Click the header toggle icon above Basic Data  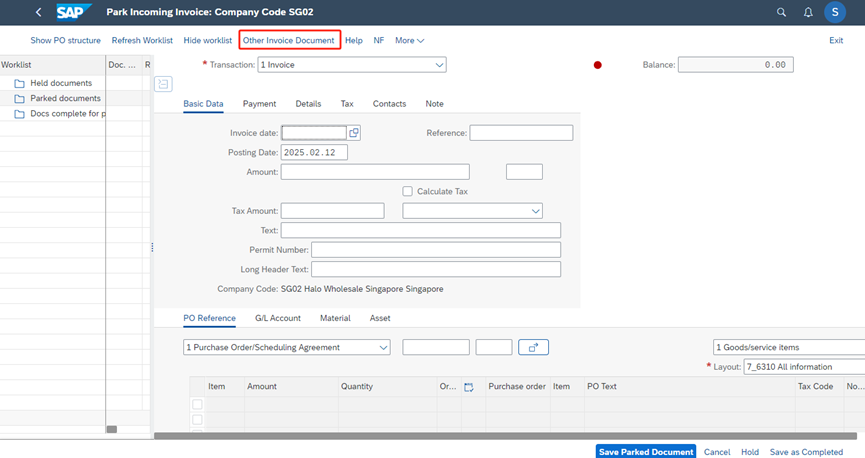(163, 84)
